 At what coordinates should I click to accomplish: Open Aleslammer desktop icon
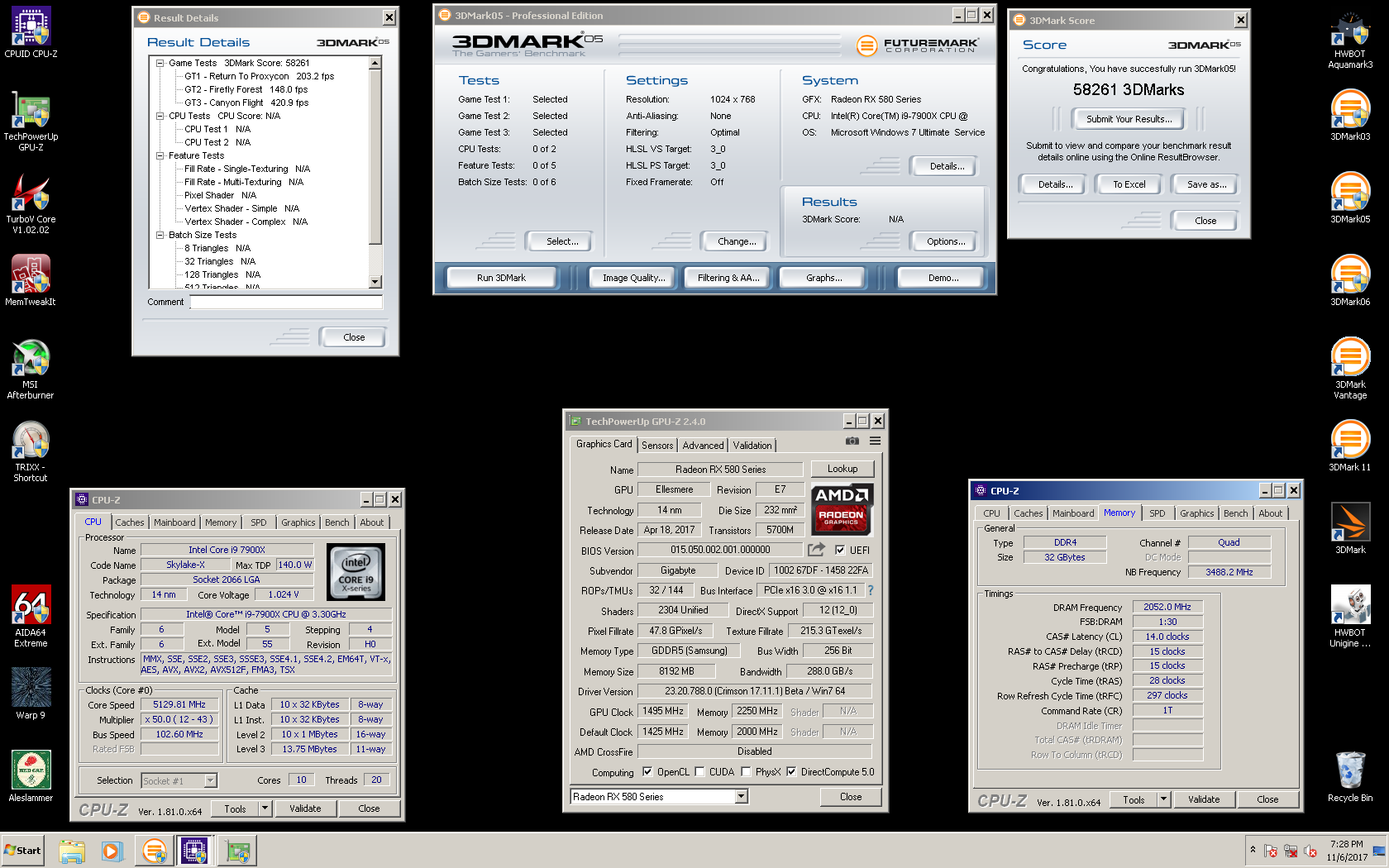(x=31, y=776)
